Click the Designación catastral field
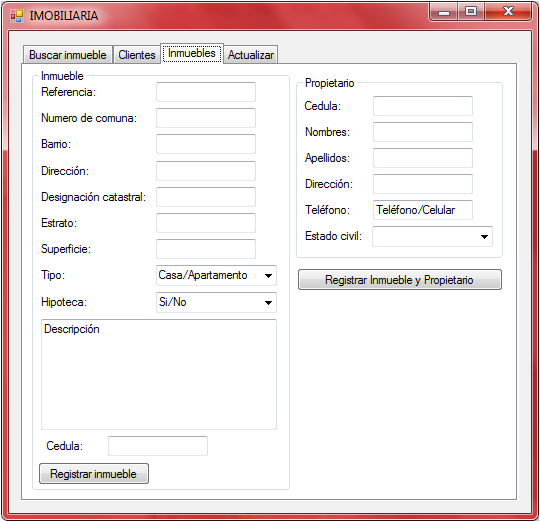Screen dimensions: 540x522 tap(206, 197)
